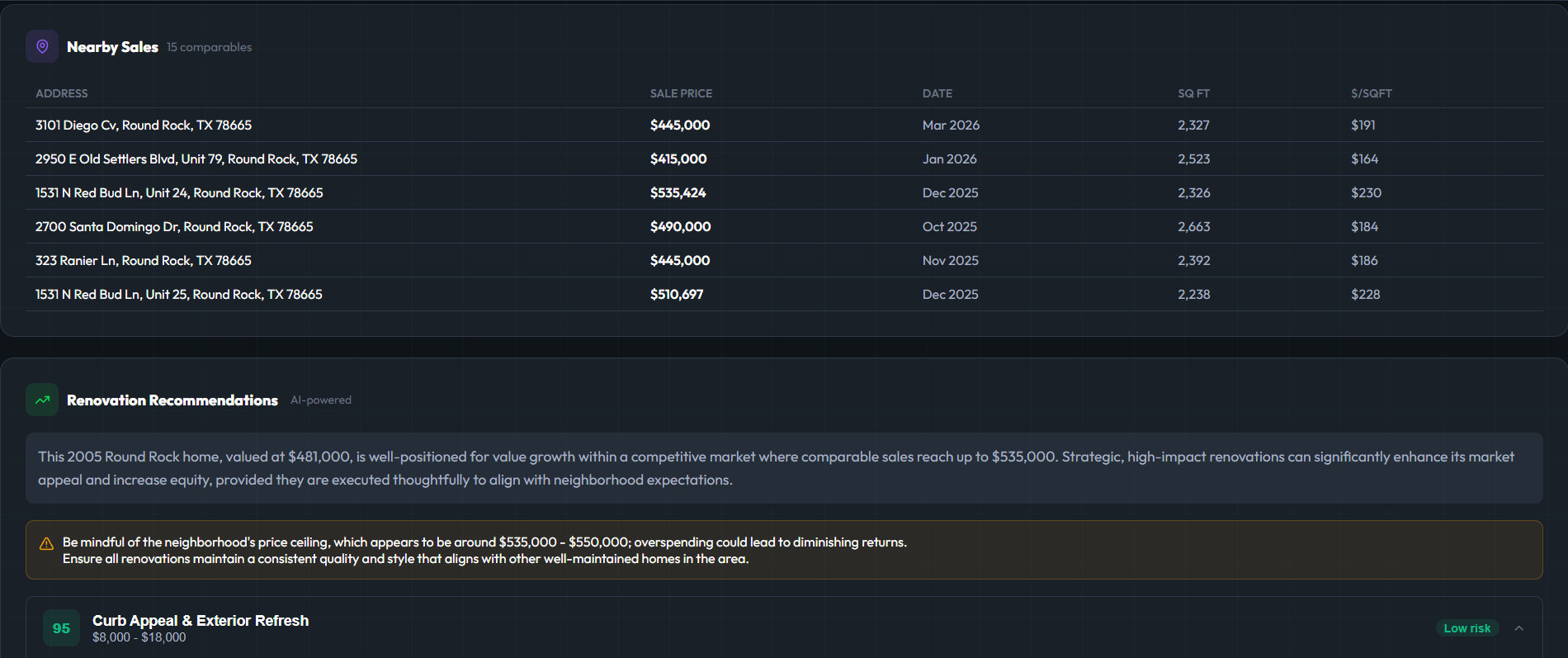This screenshot has height=658, width=1568.
Task: Select 1531 N Red Bud Ln Unit 25 address
Action: point(179,294)
